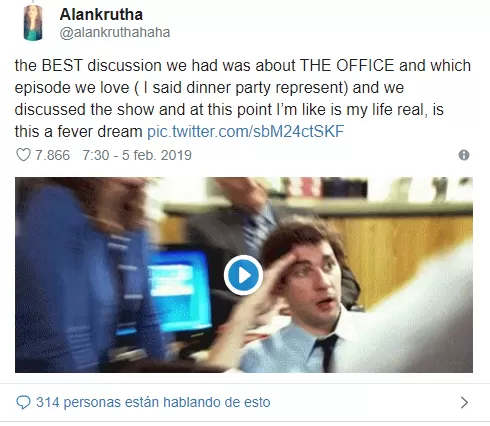Image resolution: width=490 pixels, height=426 pixels.
Task: Open Alankrutha's profile avatar
Action: (33, 23)
